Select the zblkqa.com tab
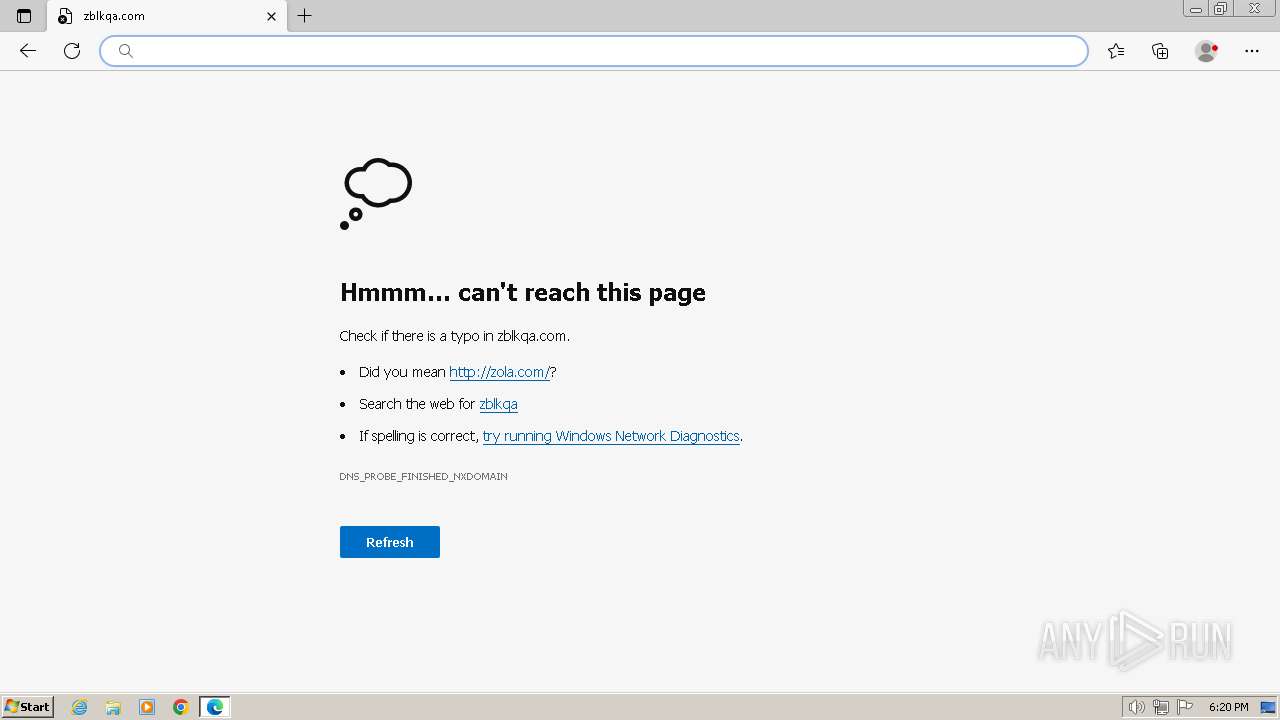Screen dimensions: 1280x720 coord(166,16)
